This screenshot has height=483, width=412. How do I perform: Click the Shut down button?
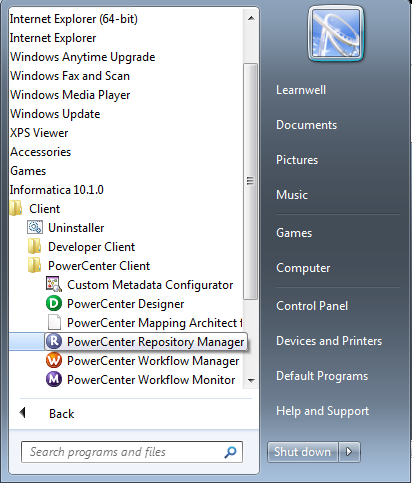[x=302, y=452]
